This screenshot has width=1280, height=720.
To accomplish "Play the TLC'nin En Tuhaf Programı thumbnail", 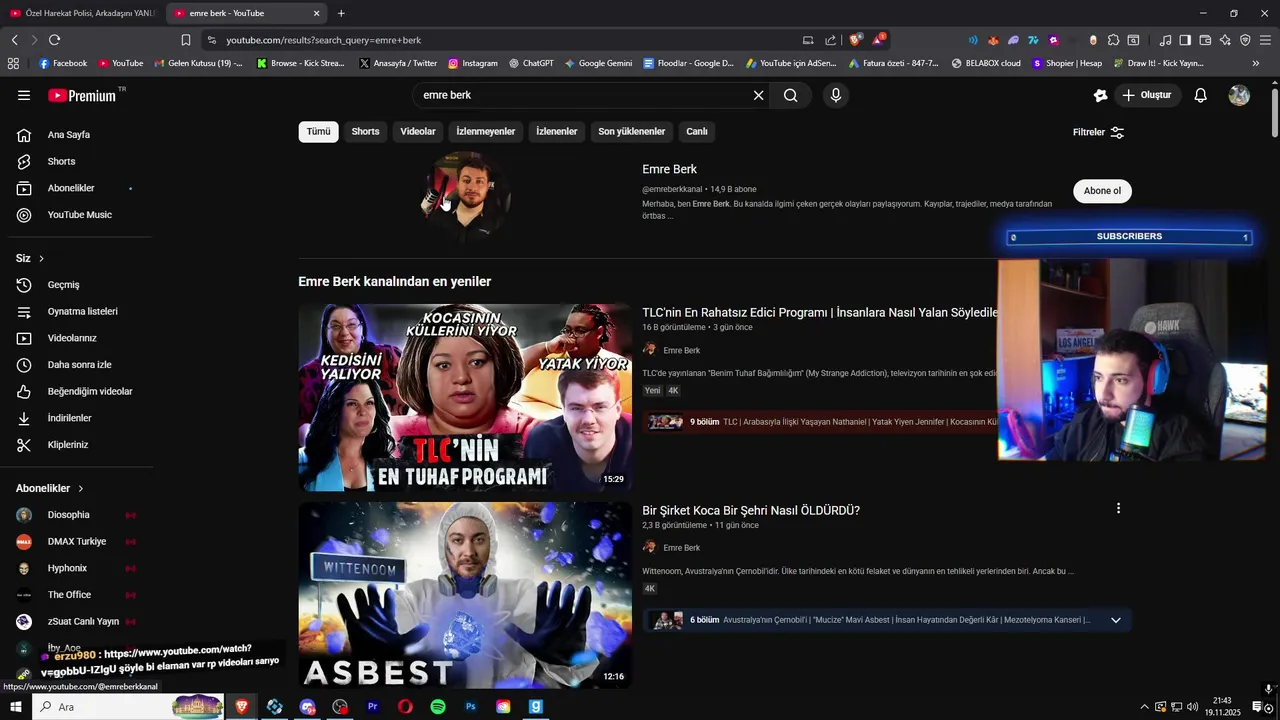I will coord(465,397).
